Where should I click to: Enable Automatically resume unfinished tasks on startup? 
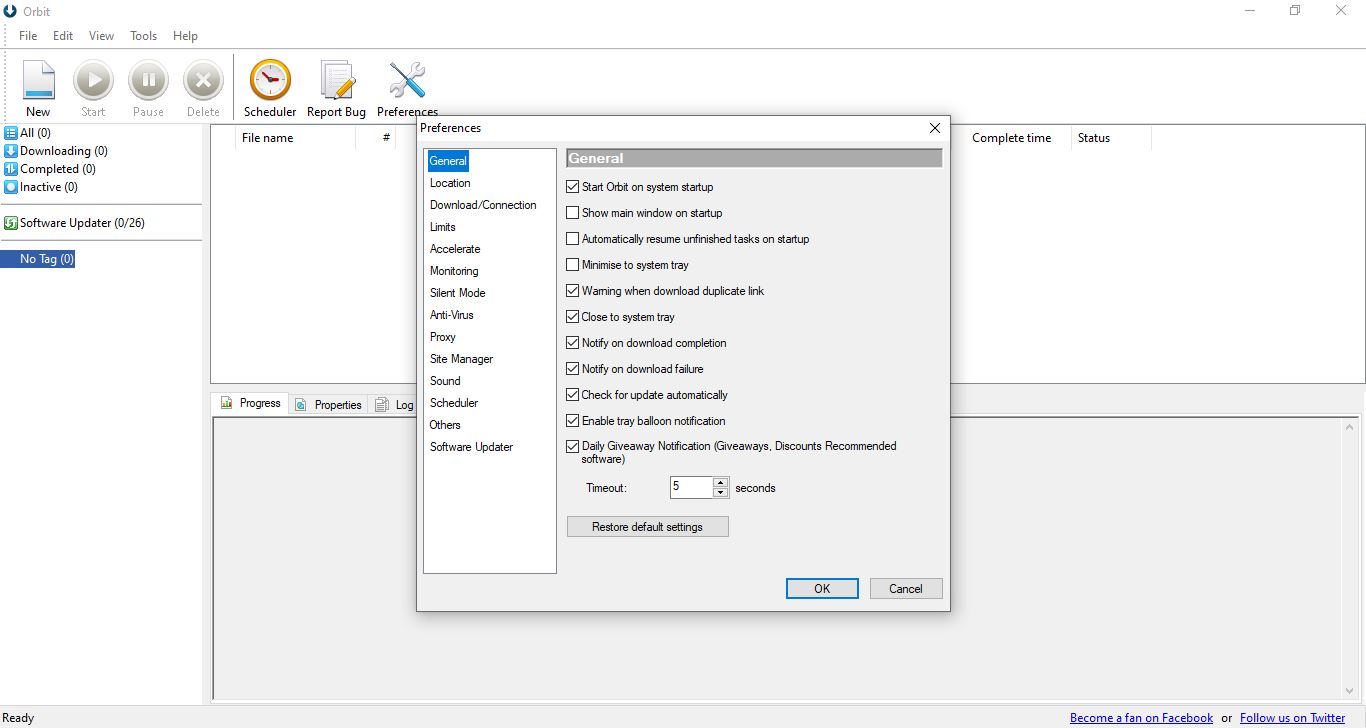(573, 239)
